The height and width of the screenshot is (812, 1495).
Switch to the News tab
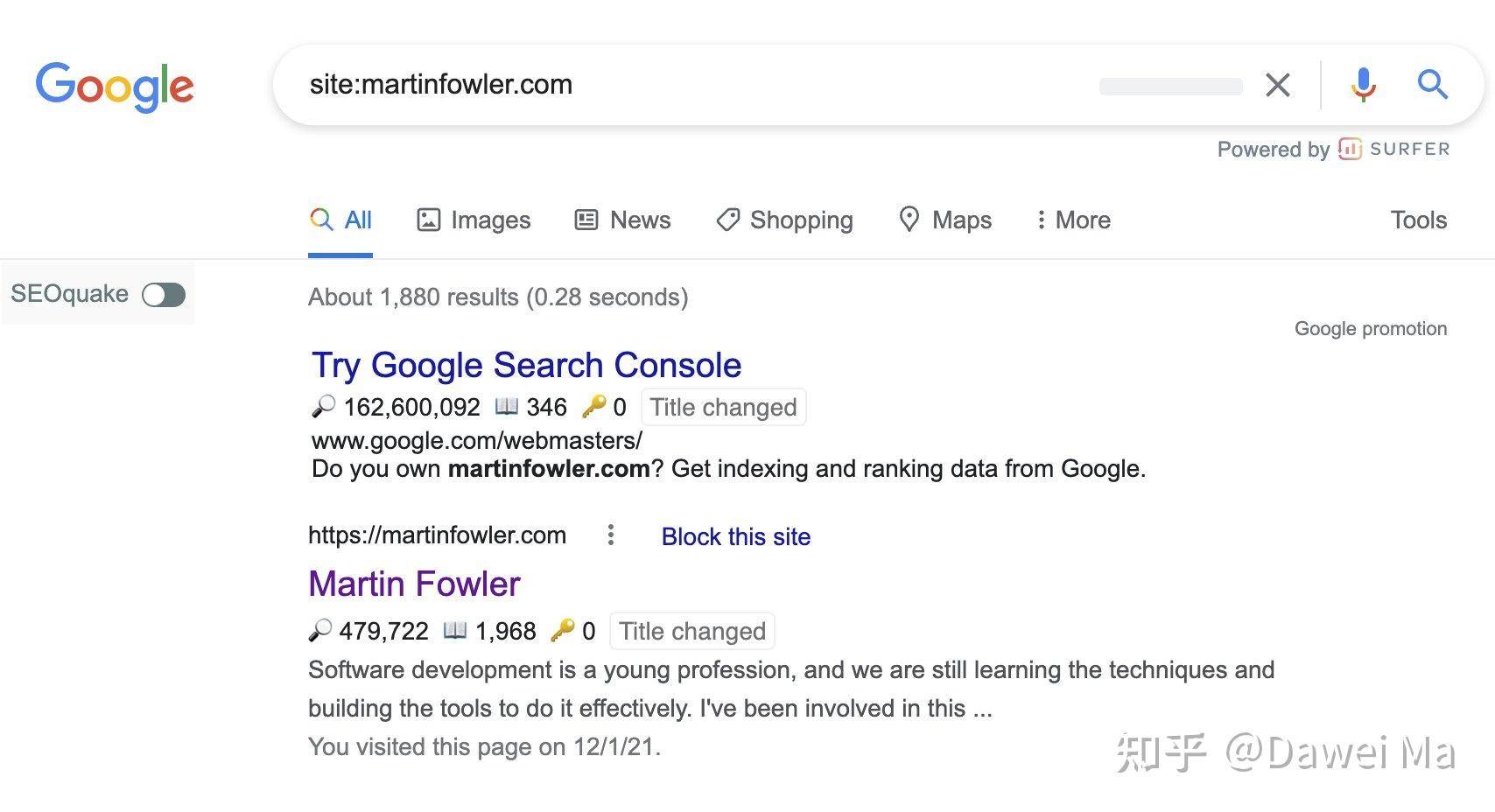click(622, 220)
